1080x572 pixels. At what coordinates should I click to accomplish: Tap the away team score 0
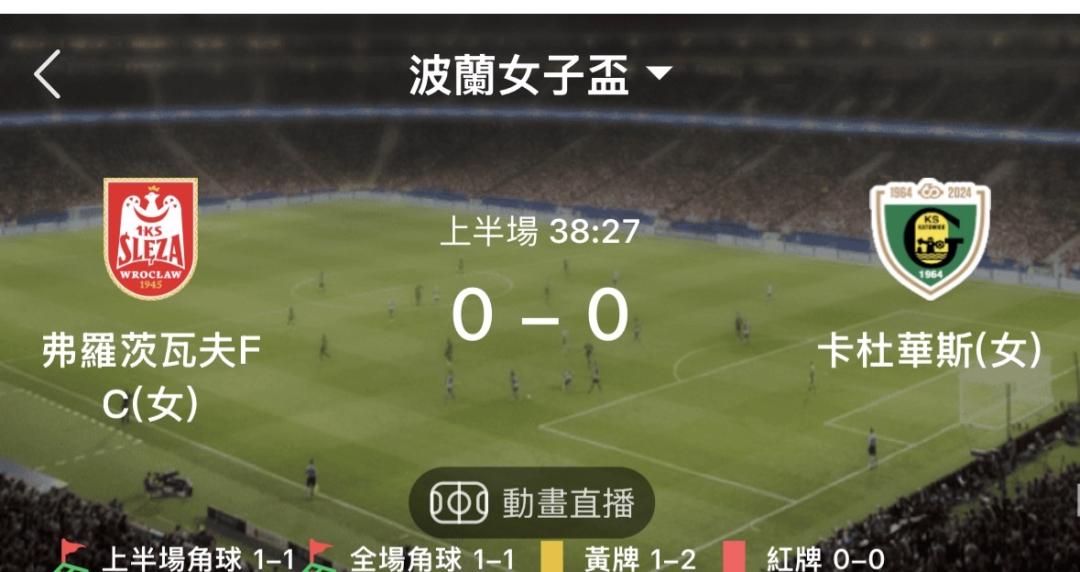(x=608, y=314)
